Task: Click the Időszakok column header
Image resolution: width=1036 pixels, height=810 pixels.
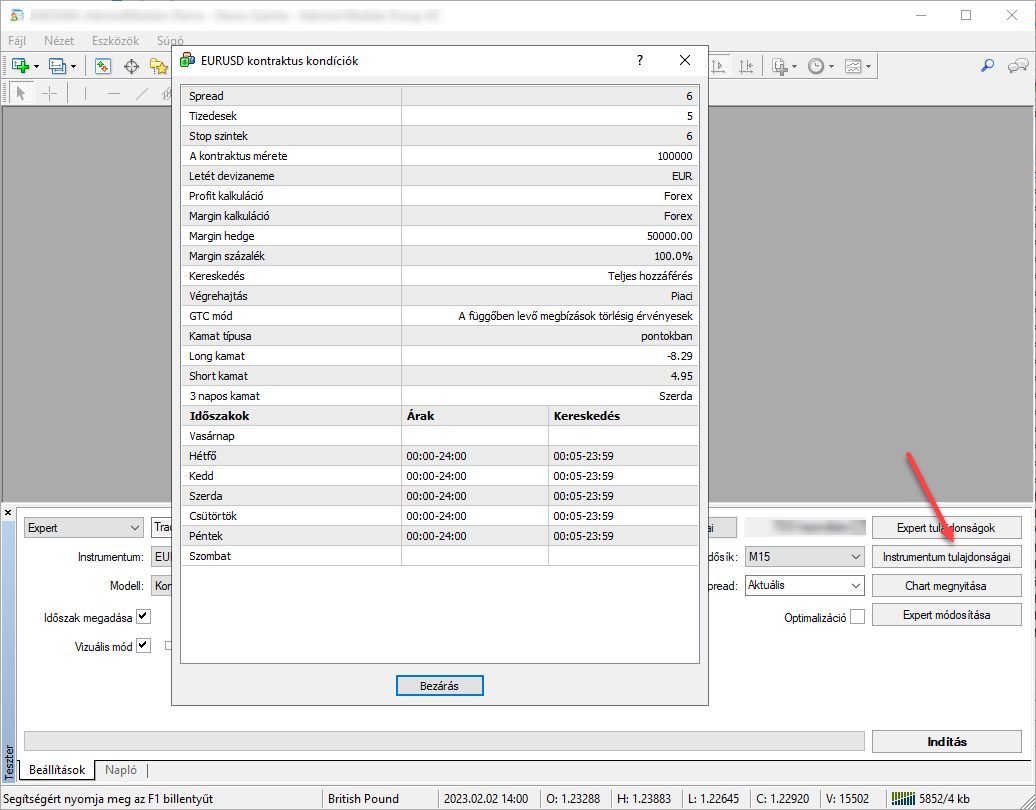Action: [291, 416]
